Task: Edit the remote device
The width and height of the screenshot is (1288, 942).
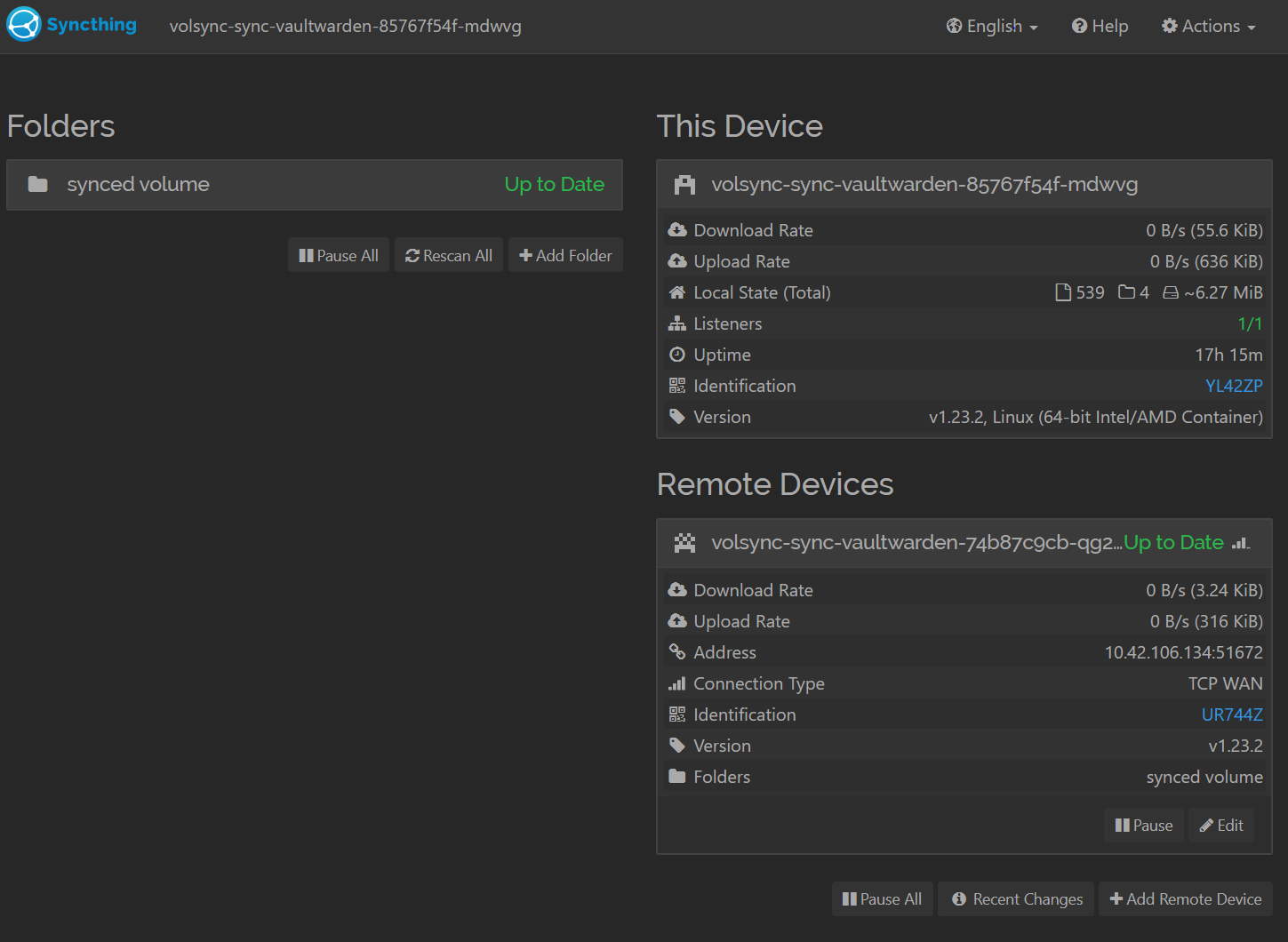Action: click(1221, 826)
